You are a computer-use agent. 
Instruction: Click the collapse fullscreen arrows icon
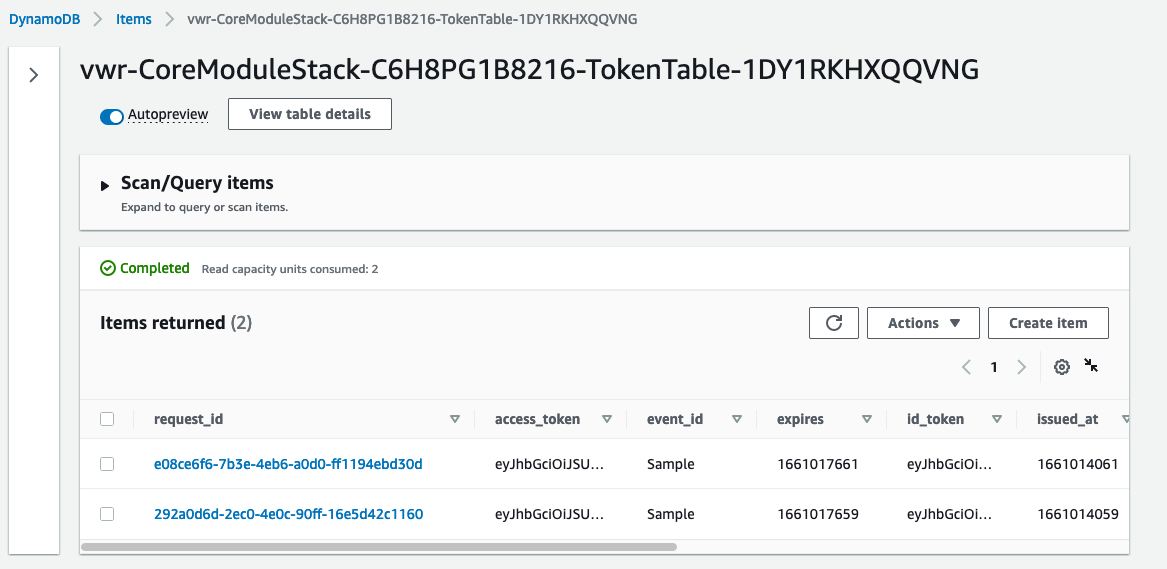1091,365
